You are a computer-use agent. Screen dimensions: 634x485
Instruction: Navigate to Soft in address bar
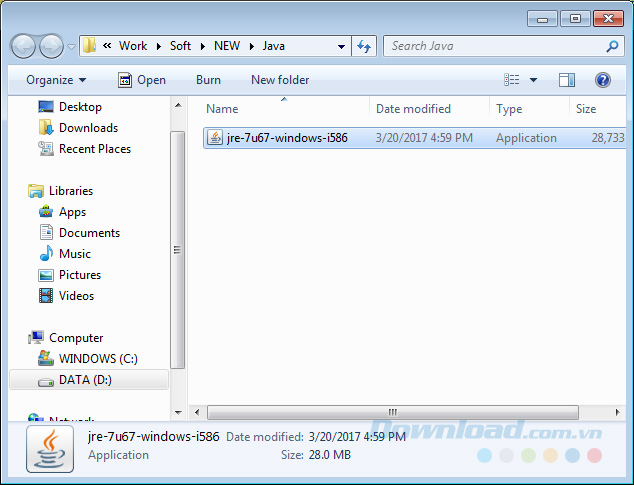click(x=180, y=46)
